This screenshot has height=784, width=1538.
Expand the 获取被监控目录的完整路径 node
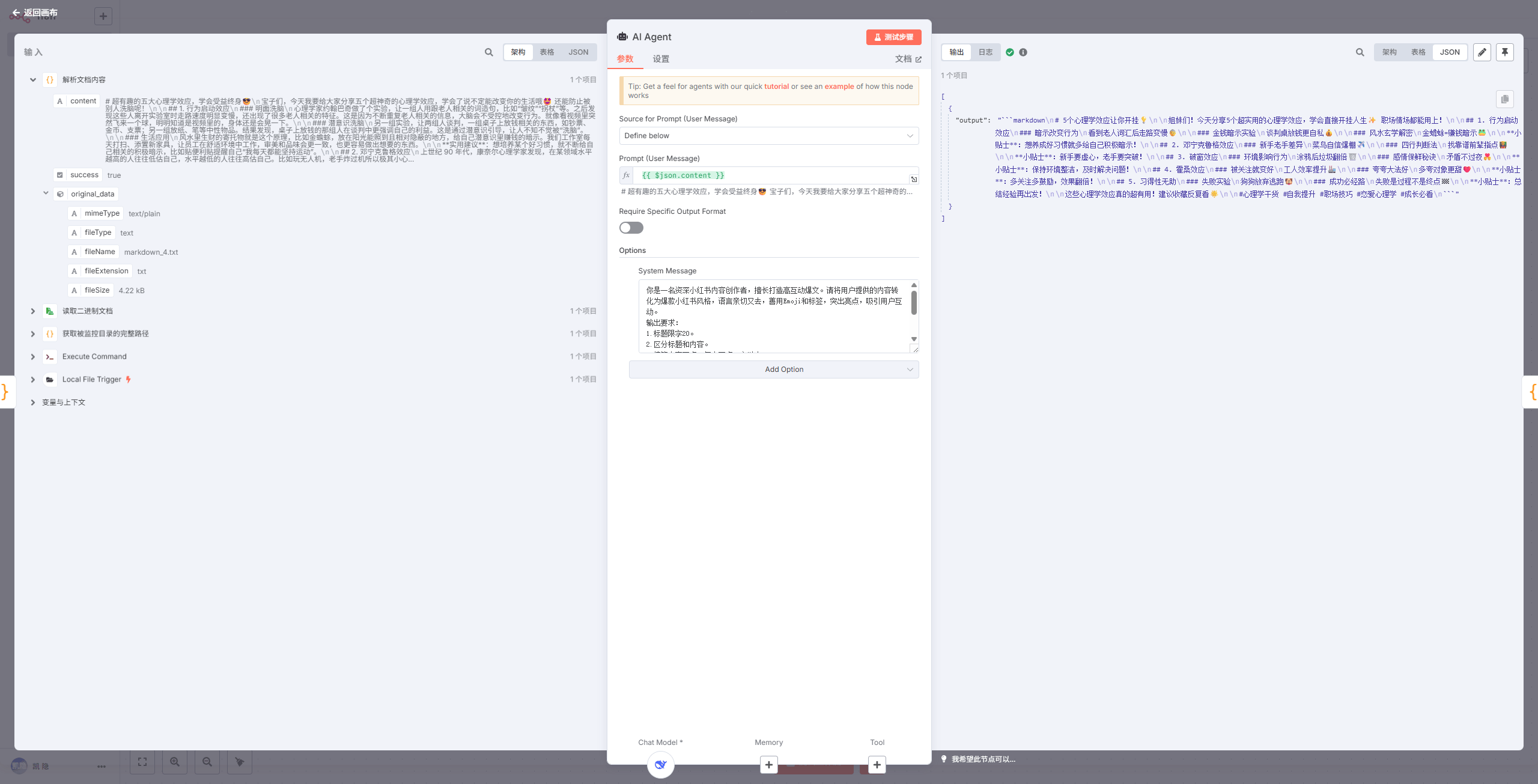tap(33, 334)
